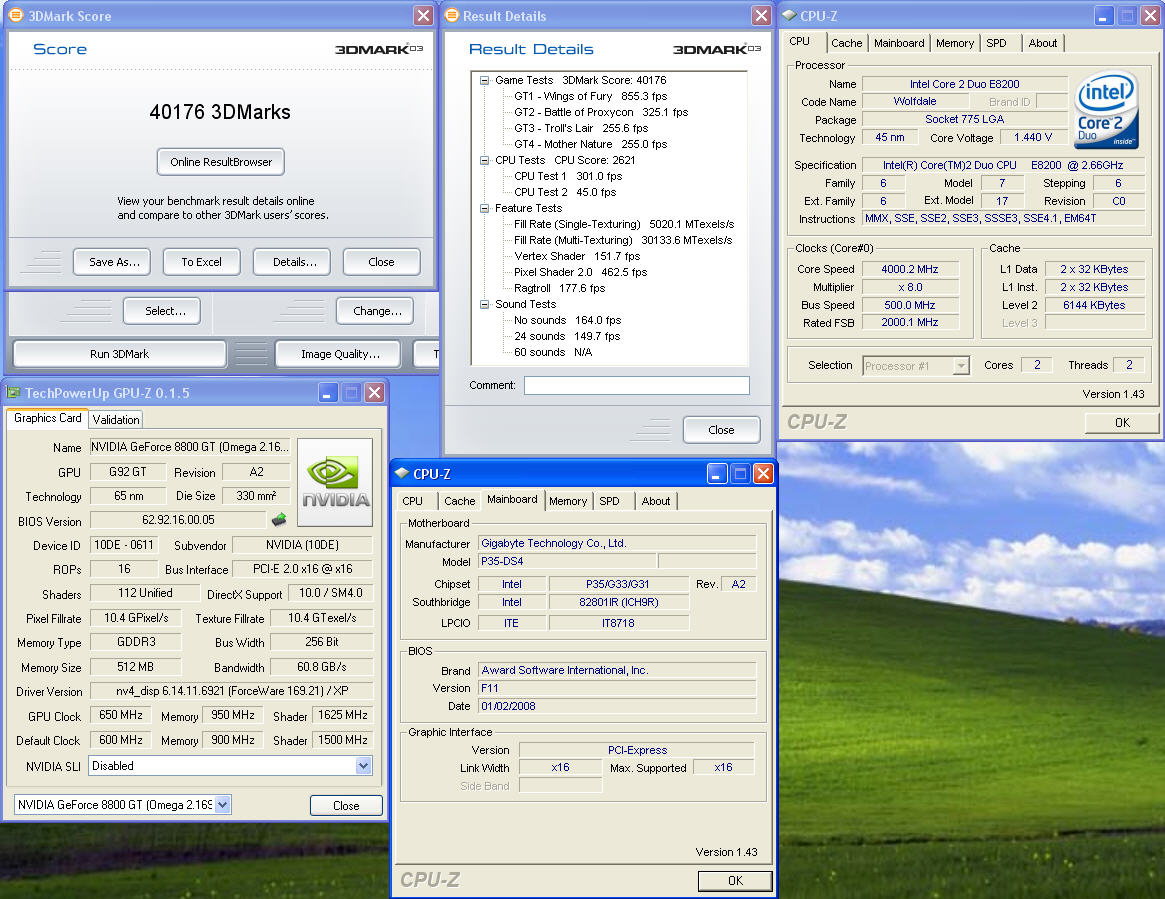Screen dimensions: 1165x899
Task: Click the top-right CPU-Z window title icon
Action: pos(789,15)
